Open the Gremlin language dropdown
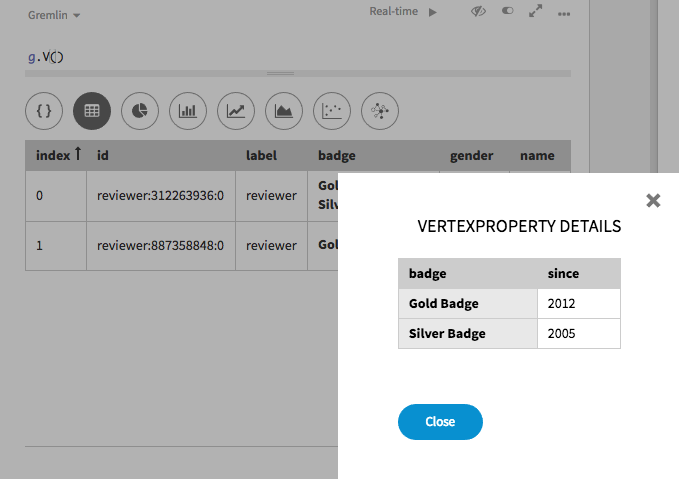This screenshot has width=679, height=479. 54,15
